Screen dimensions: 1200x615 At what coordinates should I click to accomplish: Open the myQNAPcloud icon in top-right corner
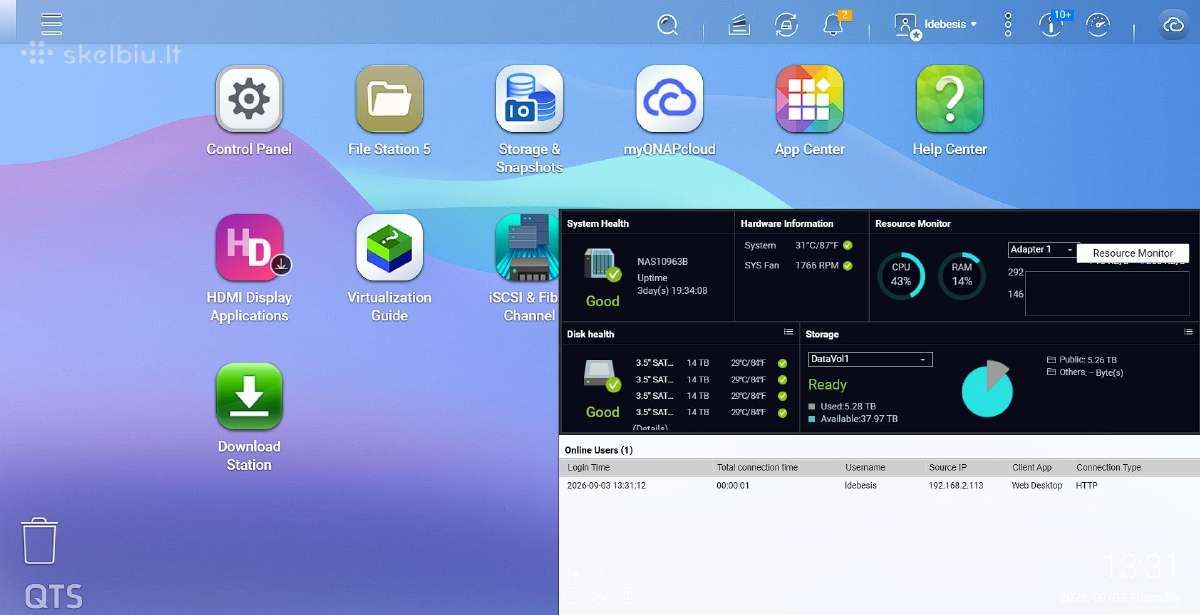click(1173, 25)
